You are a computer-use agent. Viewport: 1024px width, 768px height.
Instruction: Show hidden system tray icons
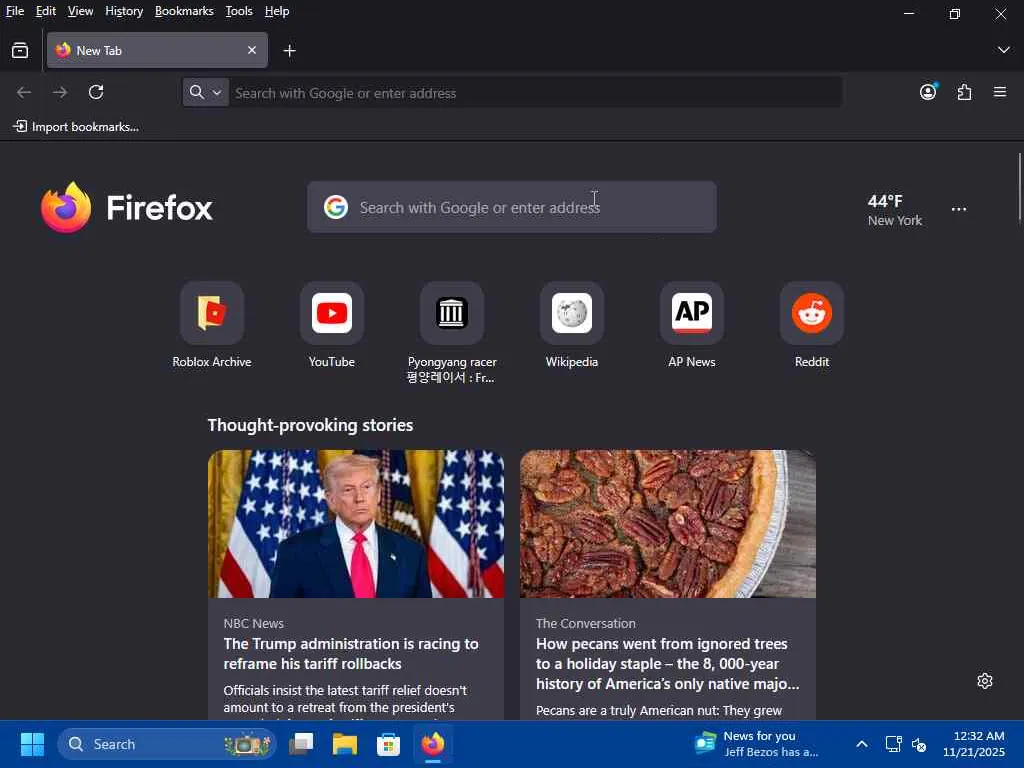pyautogui.click(x=861, y=744)
